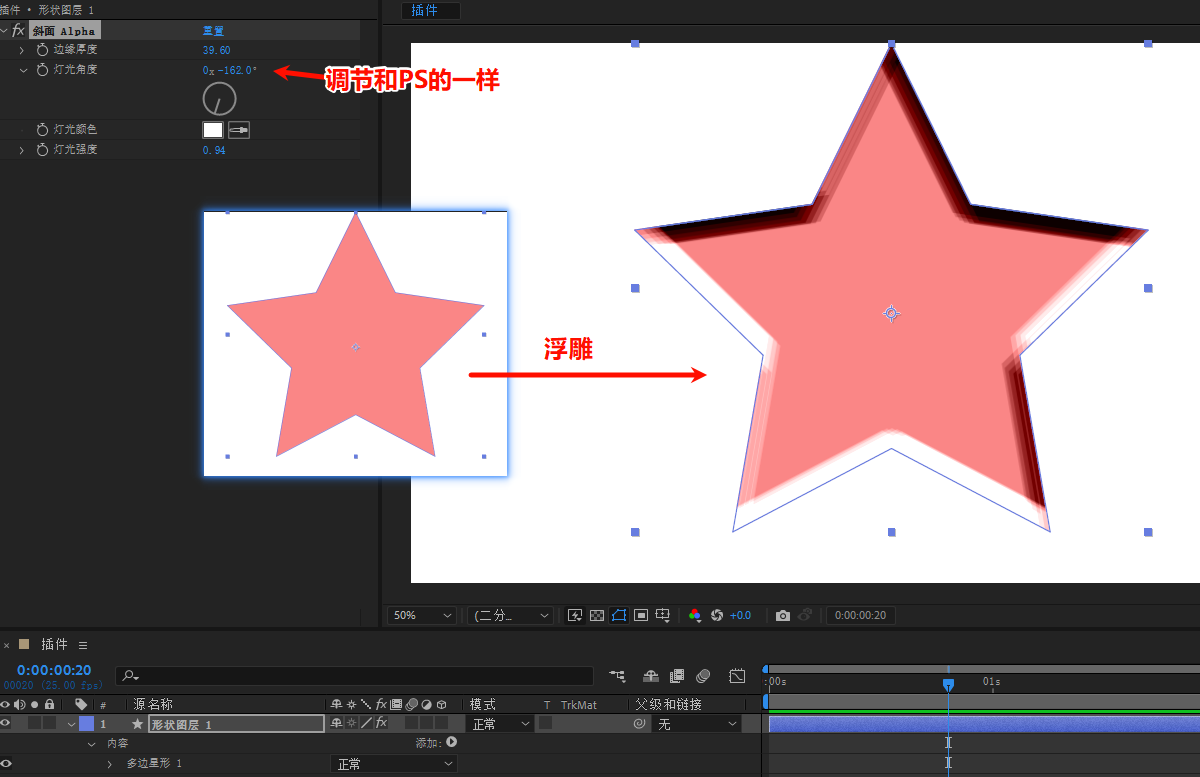Click the TrkMat column header
The height and width of the screenshot is (777, 1200).
579,705
